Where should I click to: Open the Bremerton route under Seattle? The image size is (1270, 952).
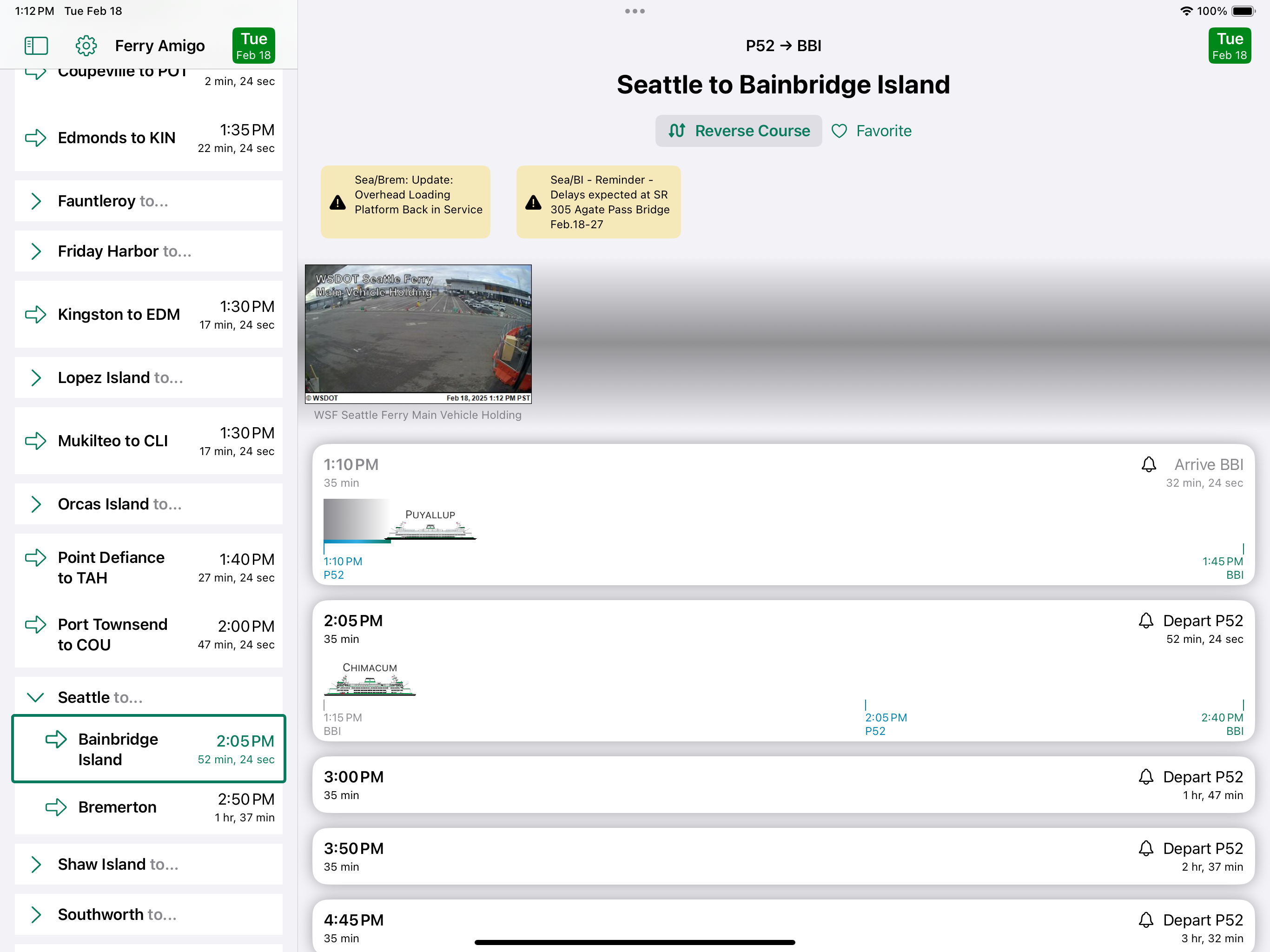(149, 807)
